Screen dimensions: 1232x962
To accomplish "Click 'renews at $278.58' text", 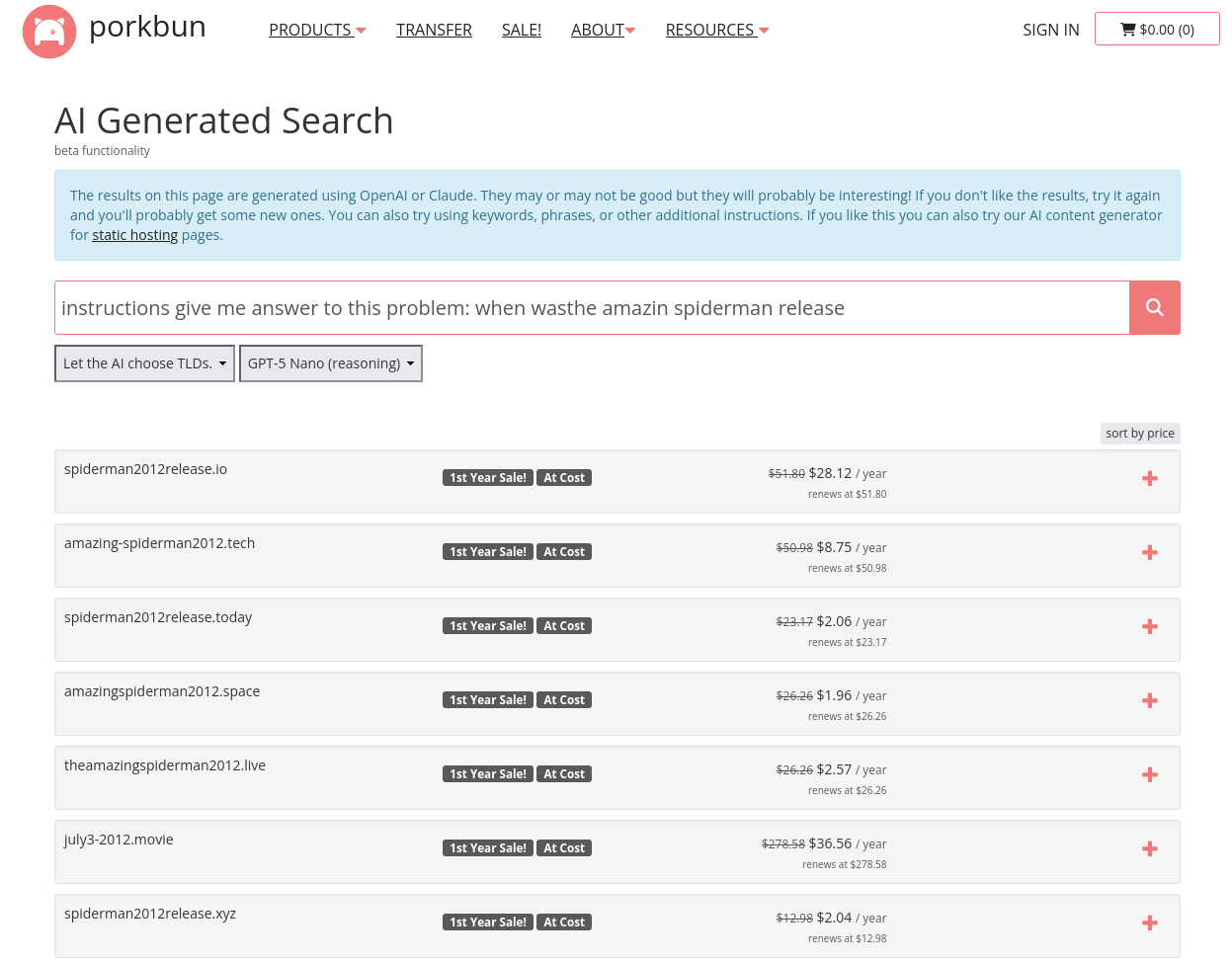I will pos(845,864).
